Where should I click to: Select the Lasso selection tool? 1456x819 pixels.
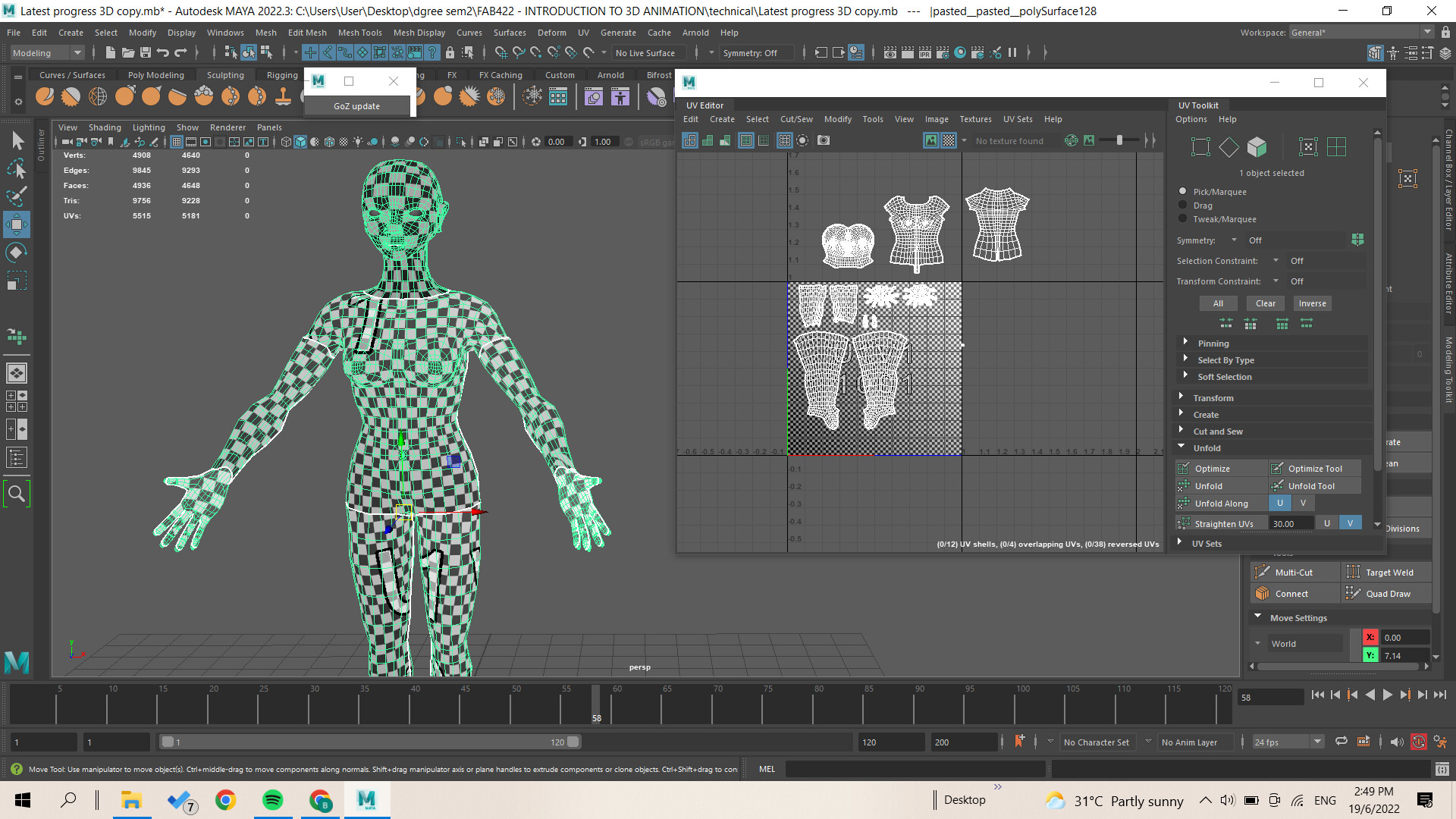click(x=16, y=168)
